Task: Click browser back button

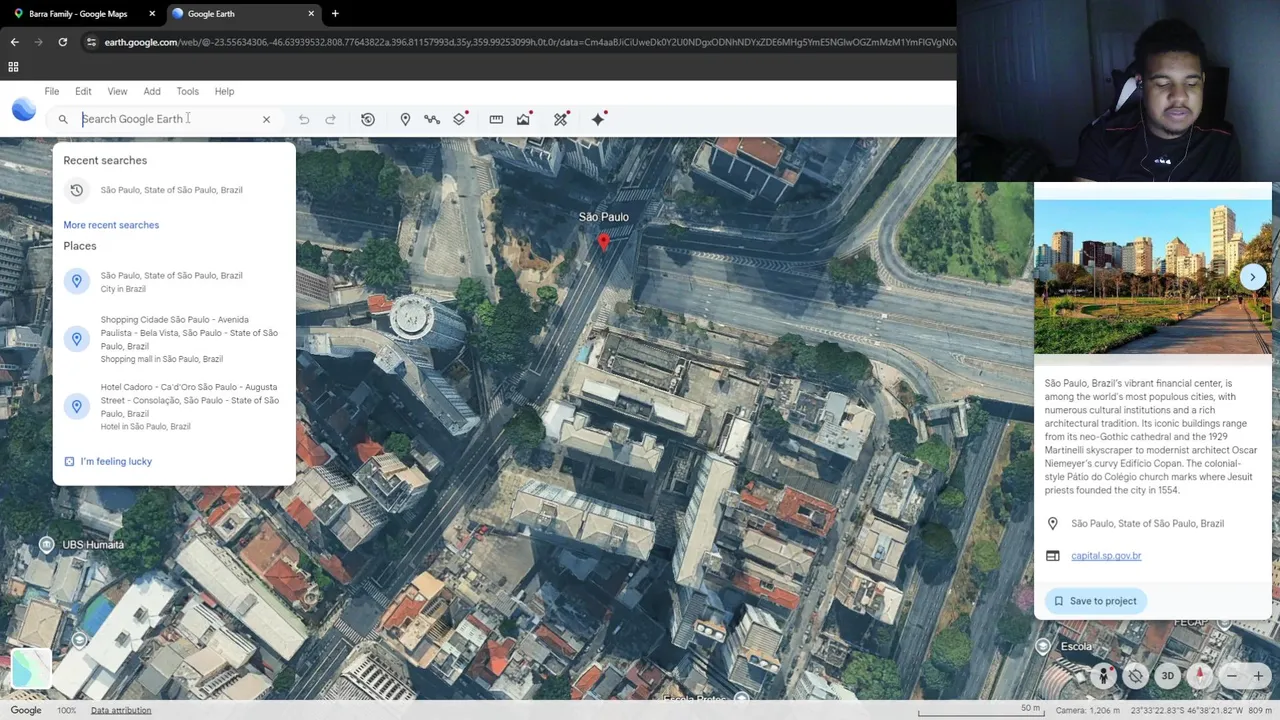Action: pos(14,42)
